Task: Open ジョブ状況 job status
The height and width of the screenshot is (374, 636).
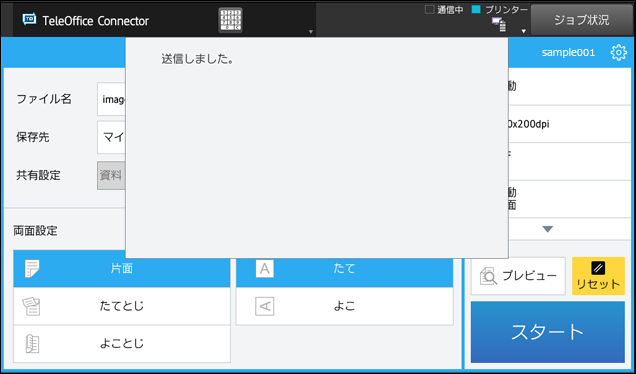Action: point(582,20)
